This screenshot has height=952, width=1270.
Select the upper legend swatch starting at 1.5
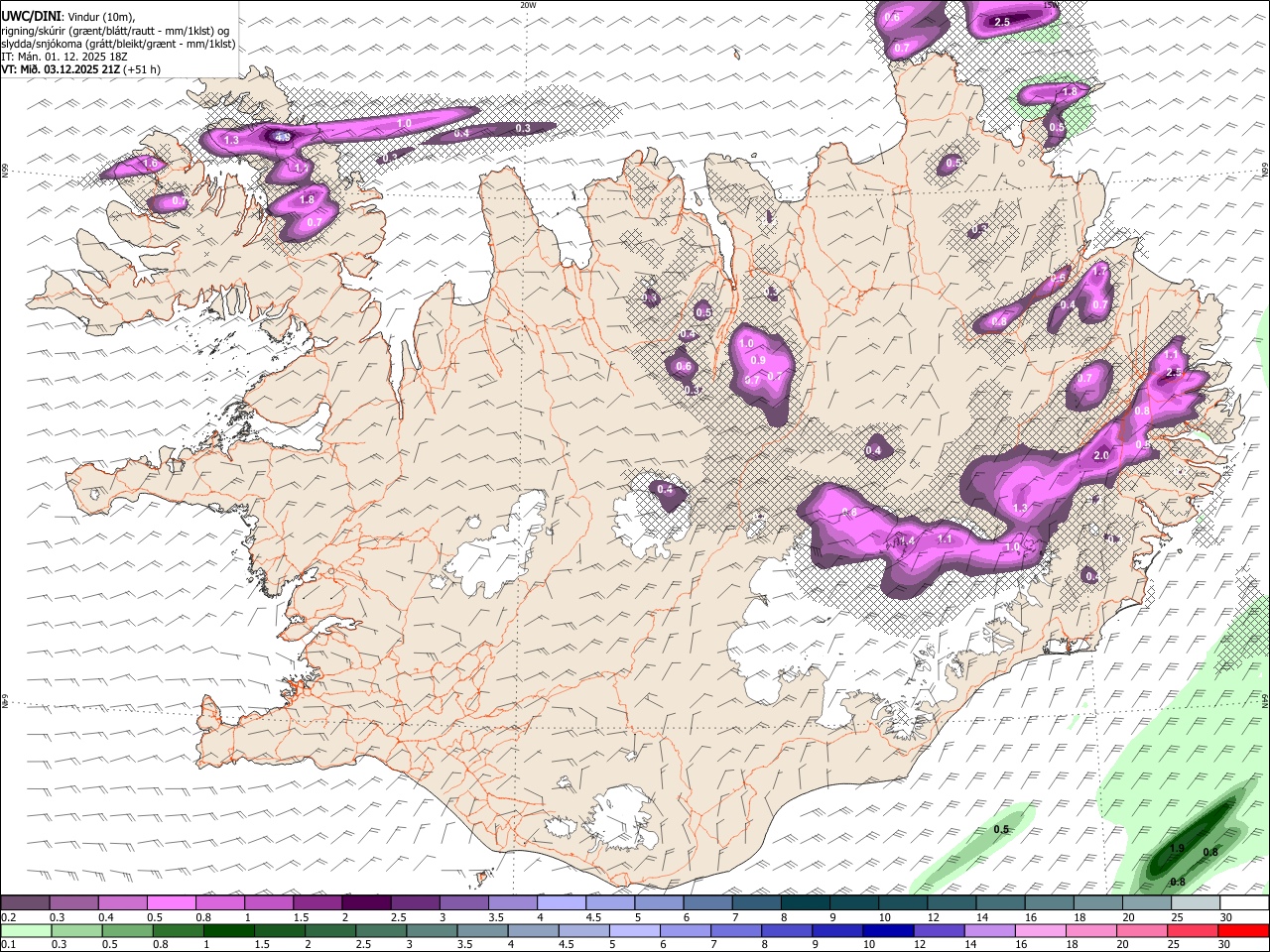coord(317,902)
